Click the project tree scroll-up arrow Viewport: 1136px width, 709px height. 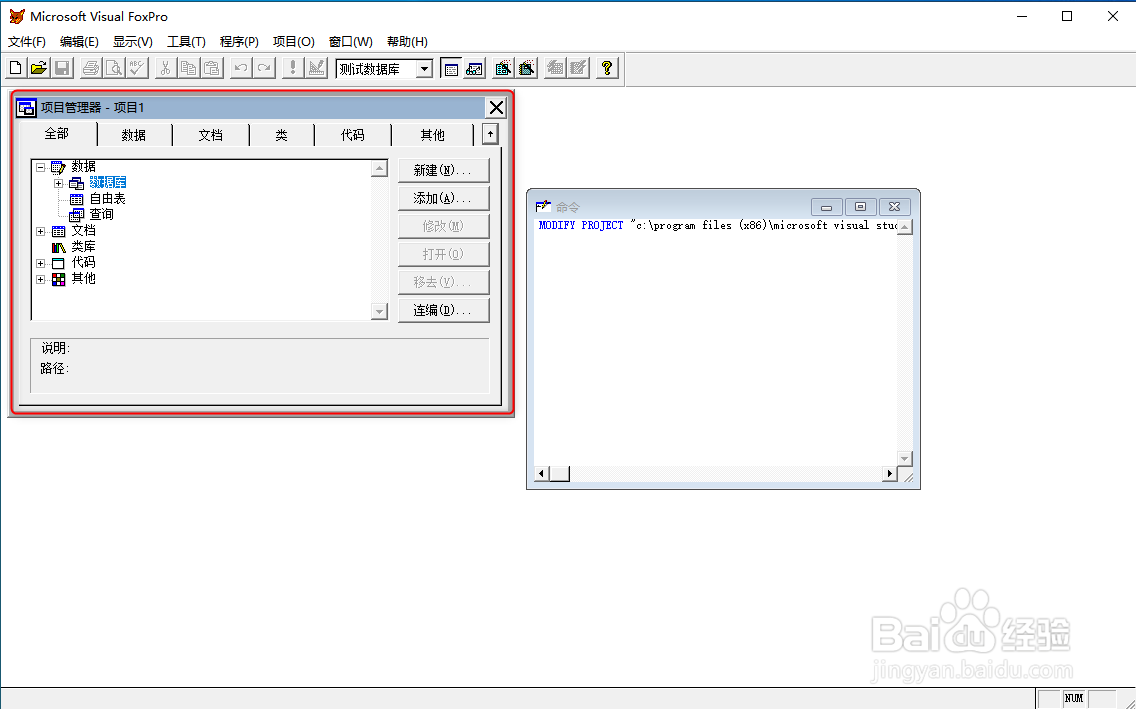click(379, 169)
